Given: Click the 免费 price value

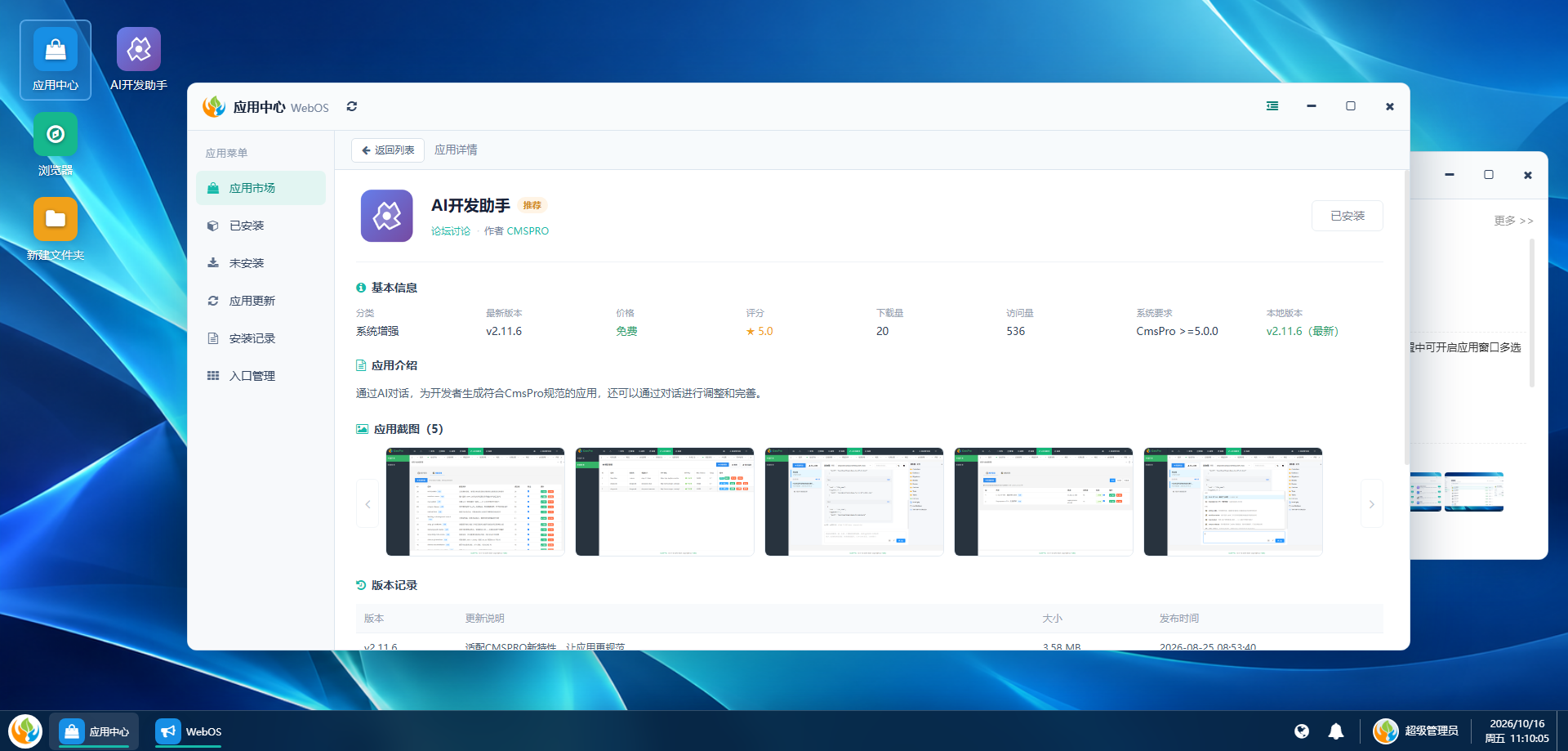Looking at the screenshot, I should pos(626,331).
